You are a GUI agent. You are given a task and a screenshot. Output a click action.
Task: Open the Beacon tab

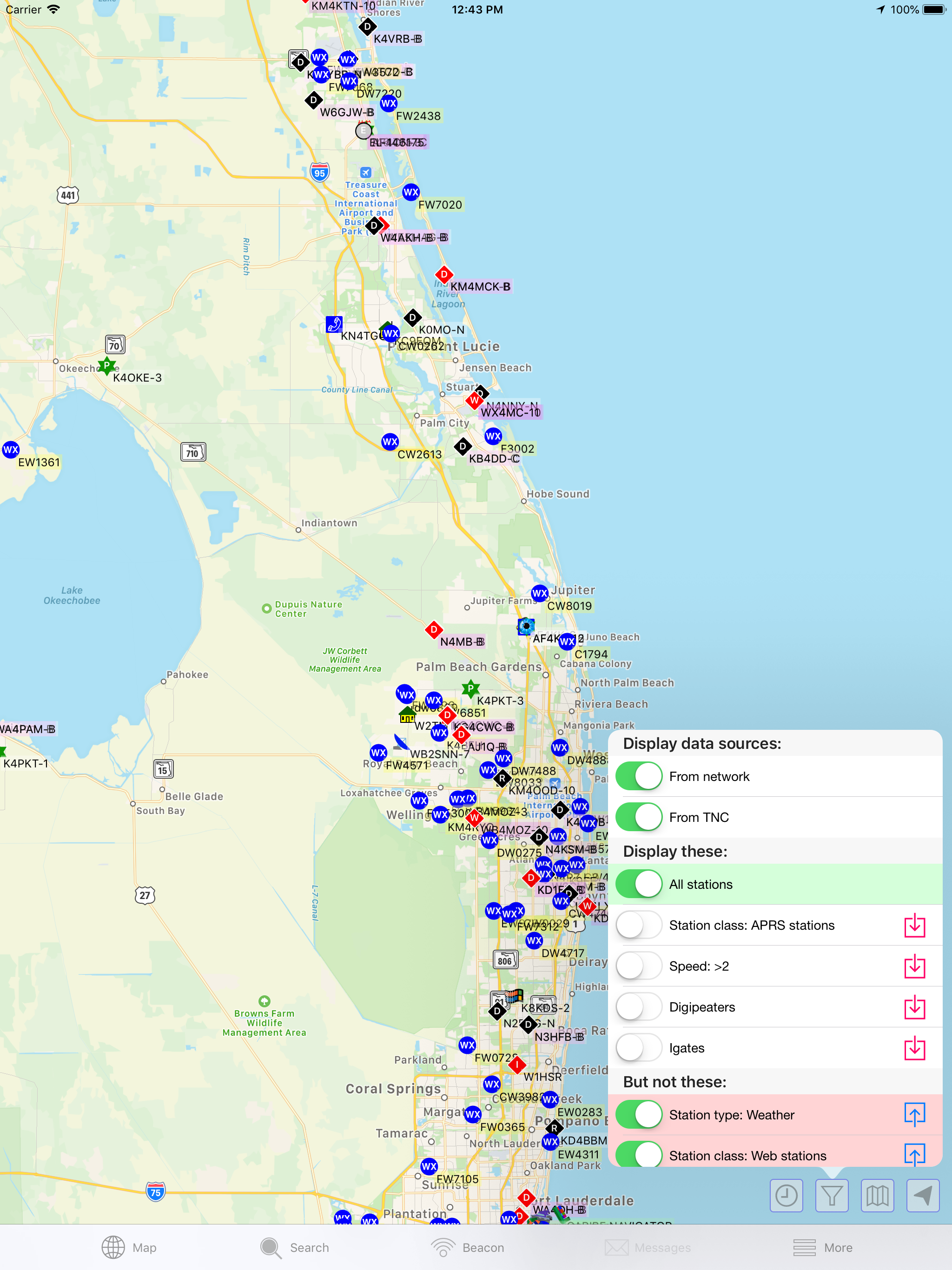[x=468, y=1248]
